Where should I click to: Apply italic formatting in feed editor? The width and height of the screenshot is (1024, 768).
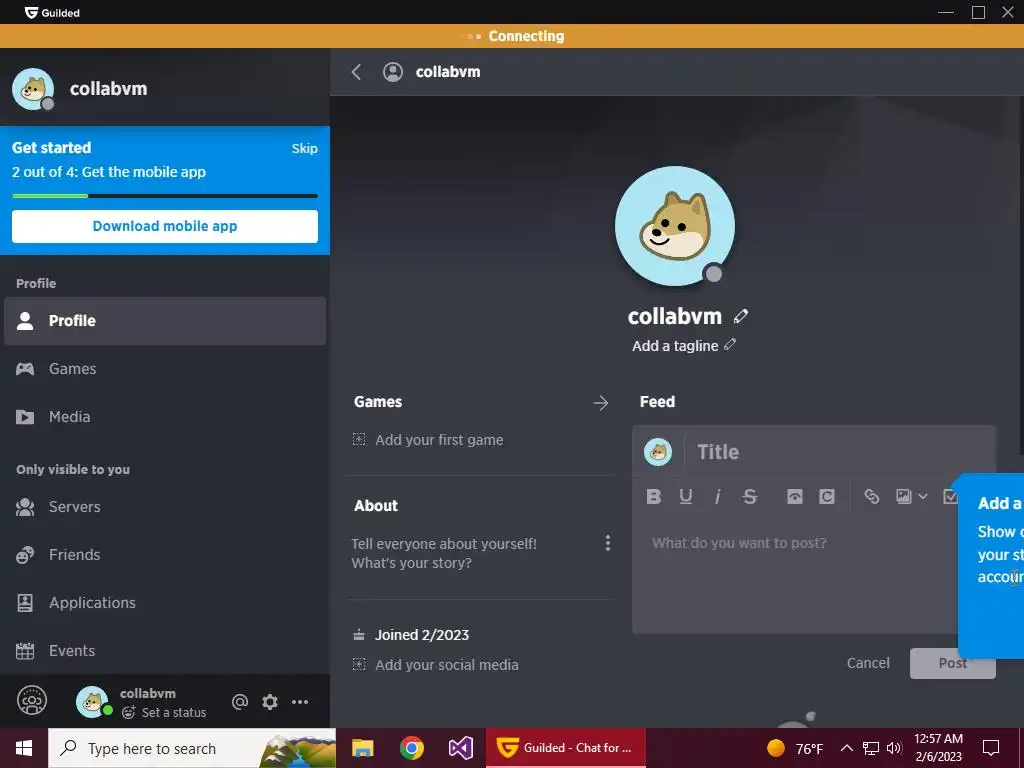717,497
